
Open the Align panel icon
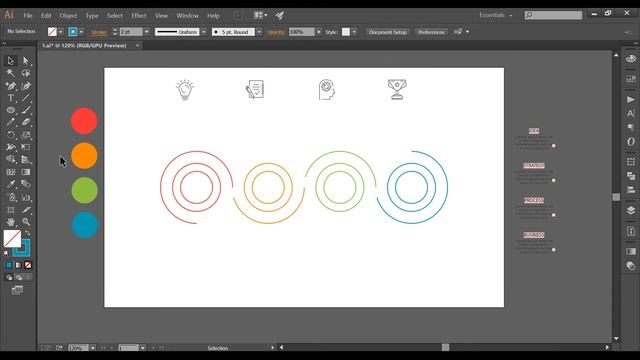click(631, 190)
